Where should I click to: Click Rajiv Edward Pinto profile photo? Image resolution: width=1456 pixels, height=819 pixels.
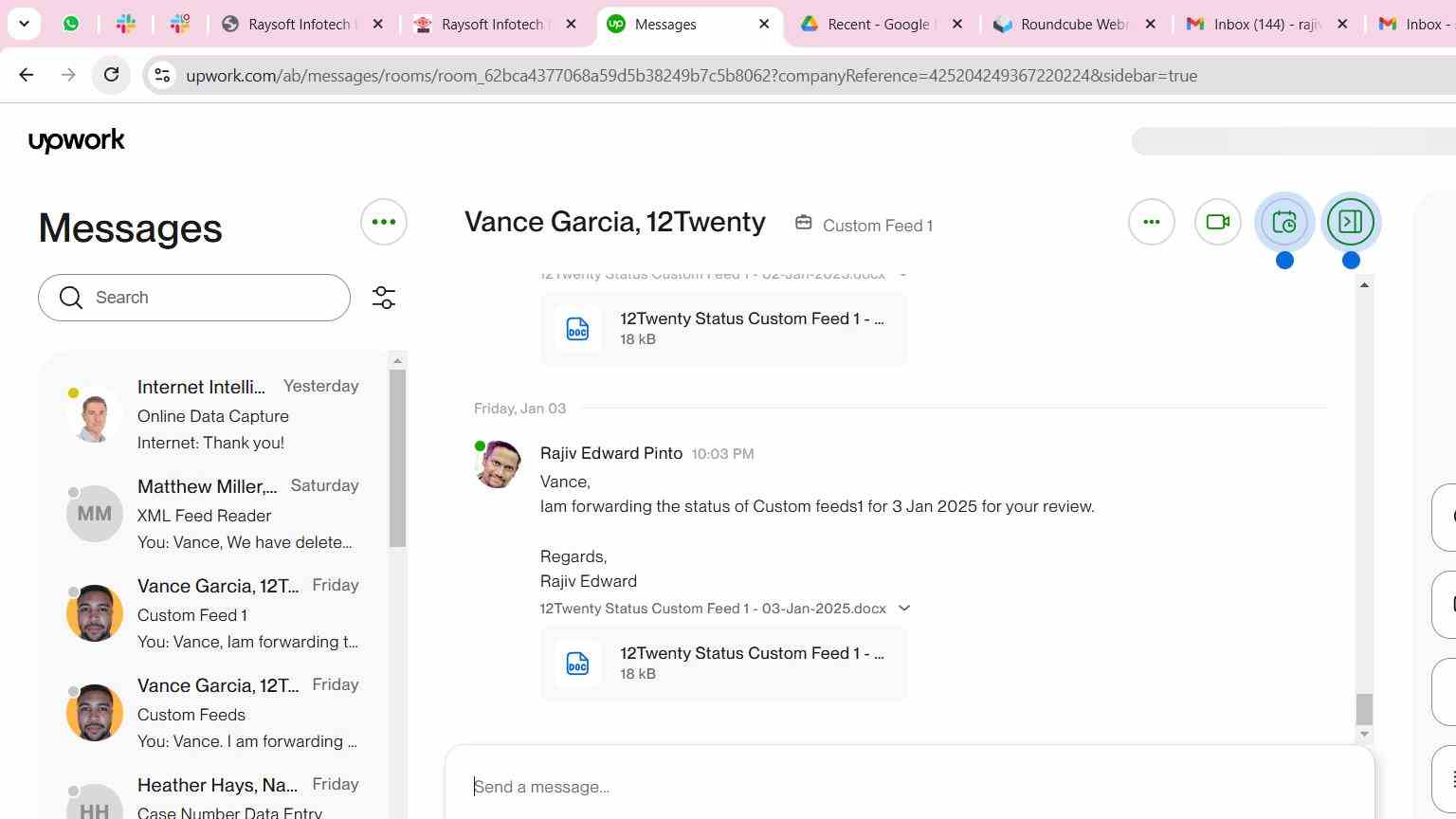(498, 464)
